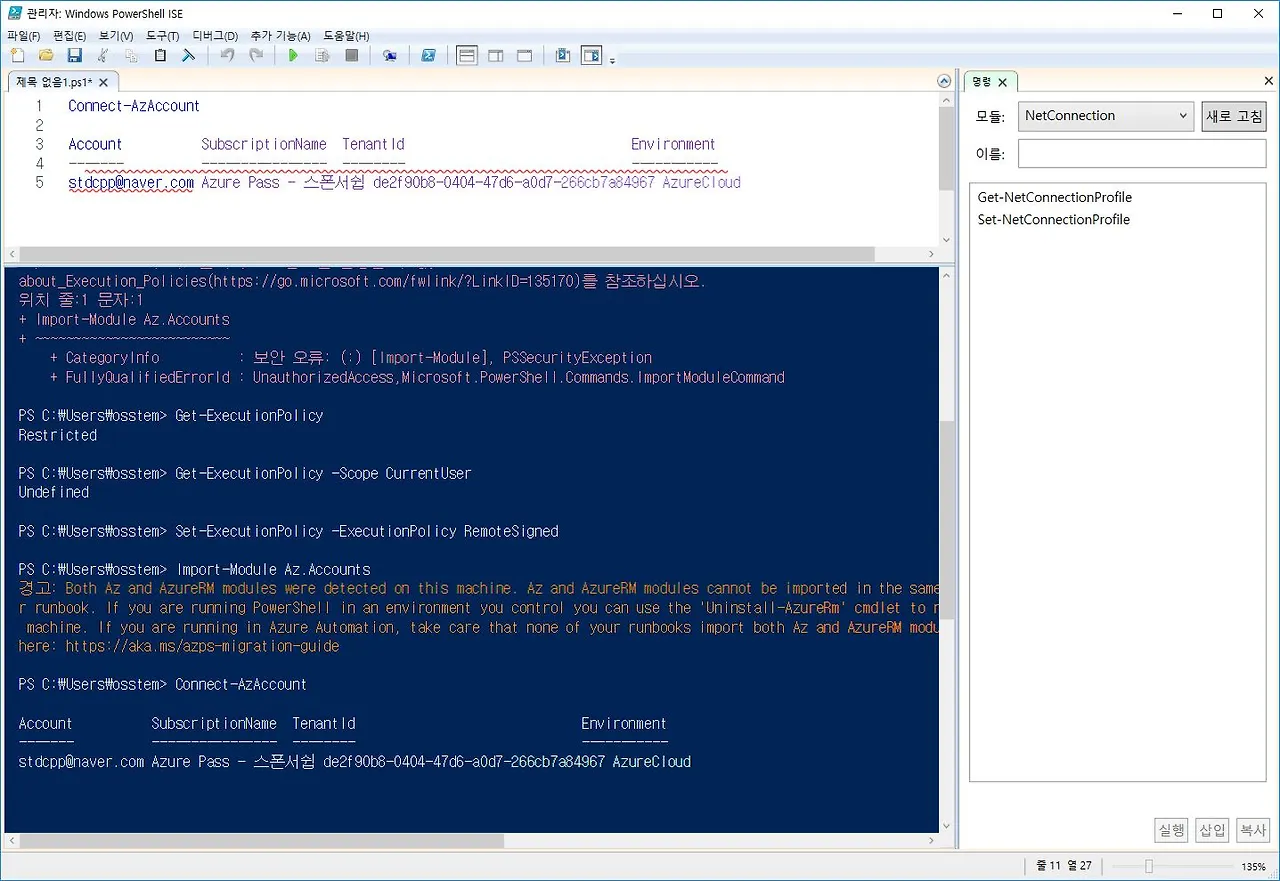Click the TenantId header in the script editor
This screenshot has width=1280, height=881.
[373, 144]
